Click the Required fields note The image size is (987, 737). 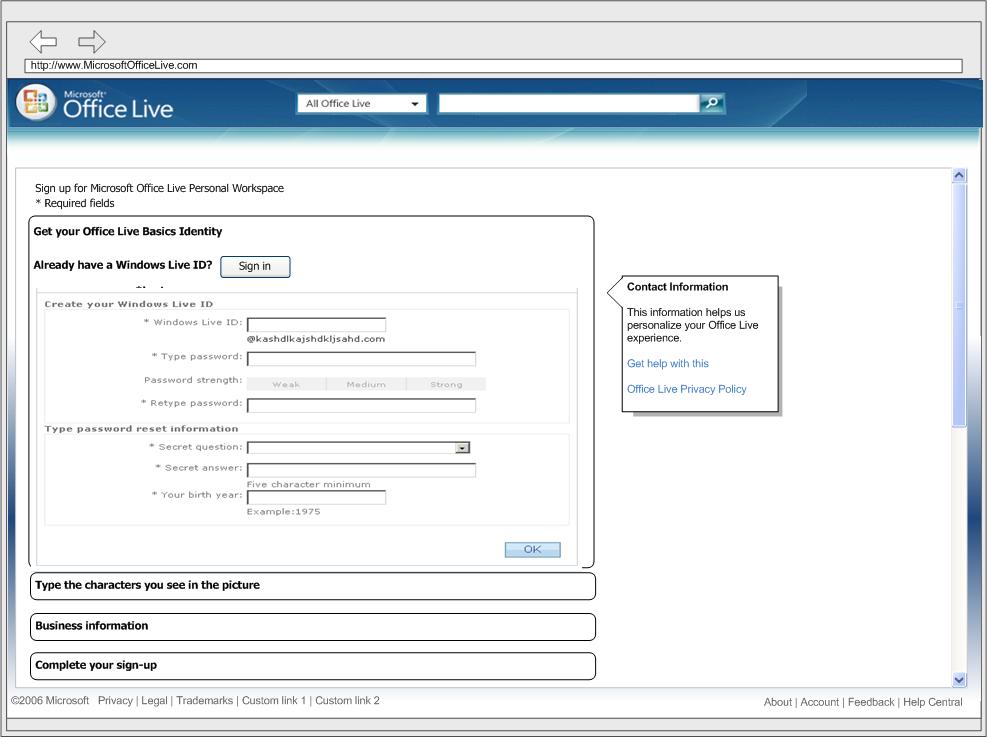(x=75, y=203)
